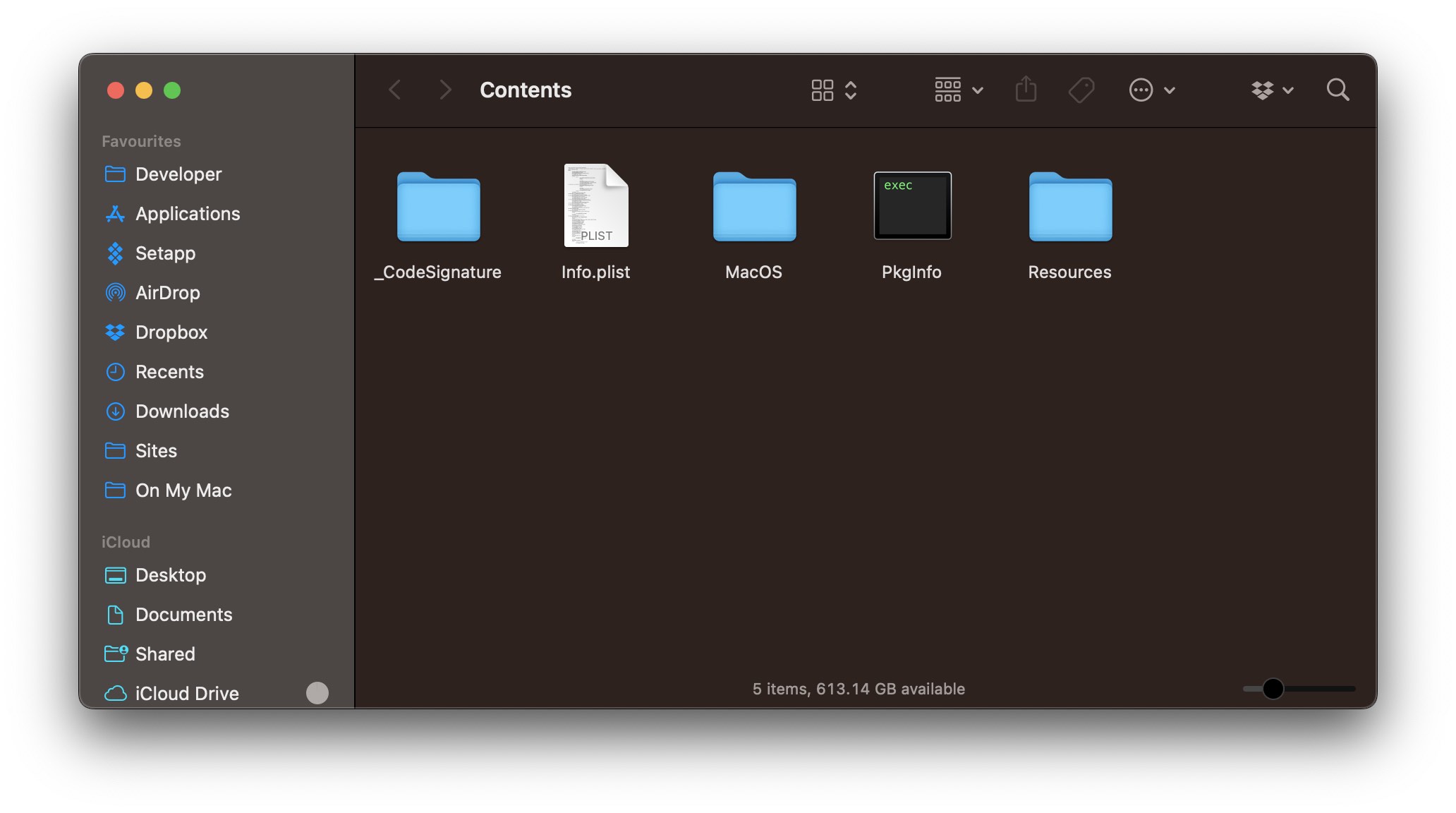Click the Recents clock icon

(115, 371)
